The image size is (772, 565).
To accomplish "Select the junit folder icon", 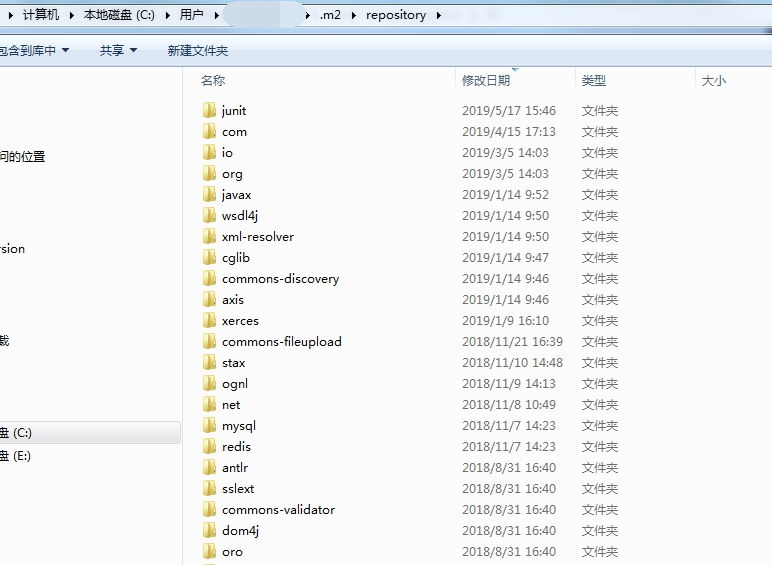I will 209,110.
